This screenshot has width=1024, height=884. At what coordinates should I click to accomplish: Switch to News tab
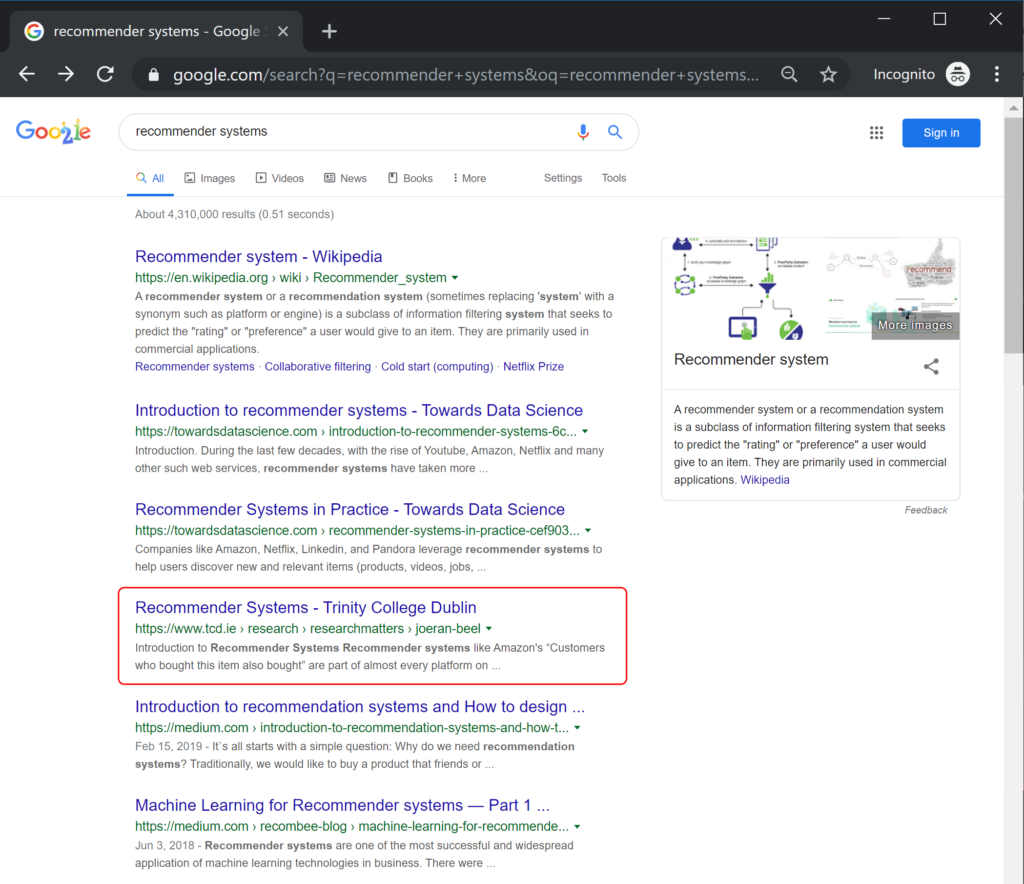345,178
